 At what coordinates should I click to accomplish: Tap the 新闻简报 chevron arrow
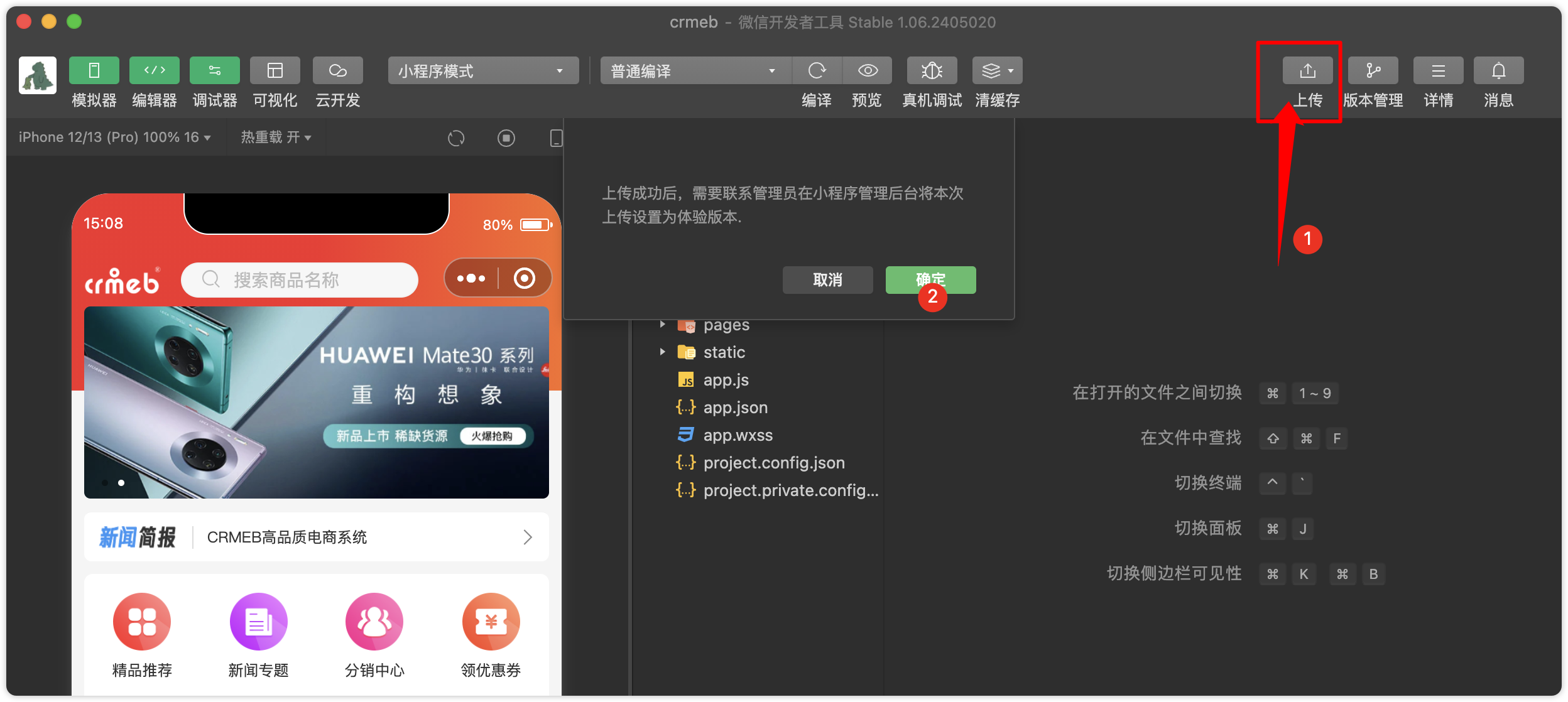[528, 537]
